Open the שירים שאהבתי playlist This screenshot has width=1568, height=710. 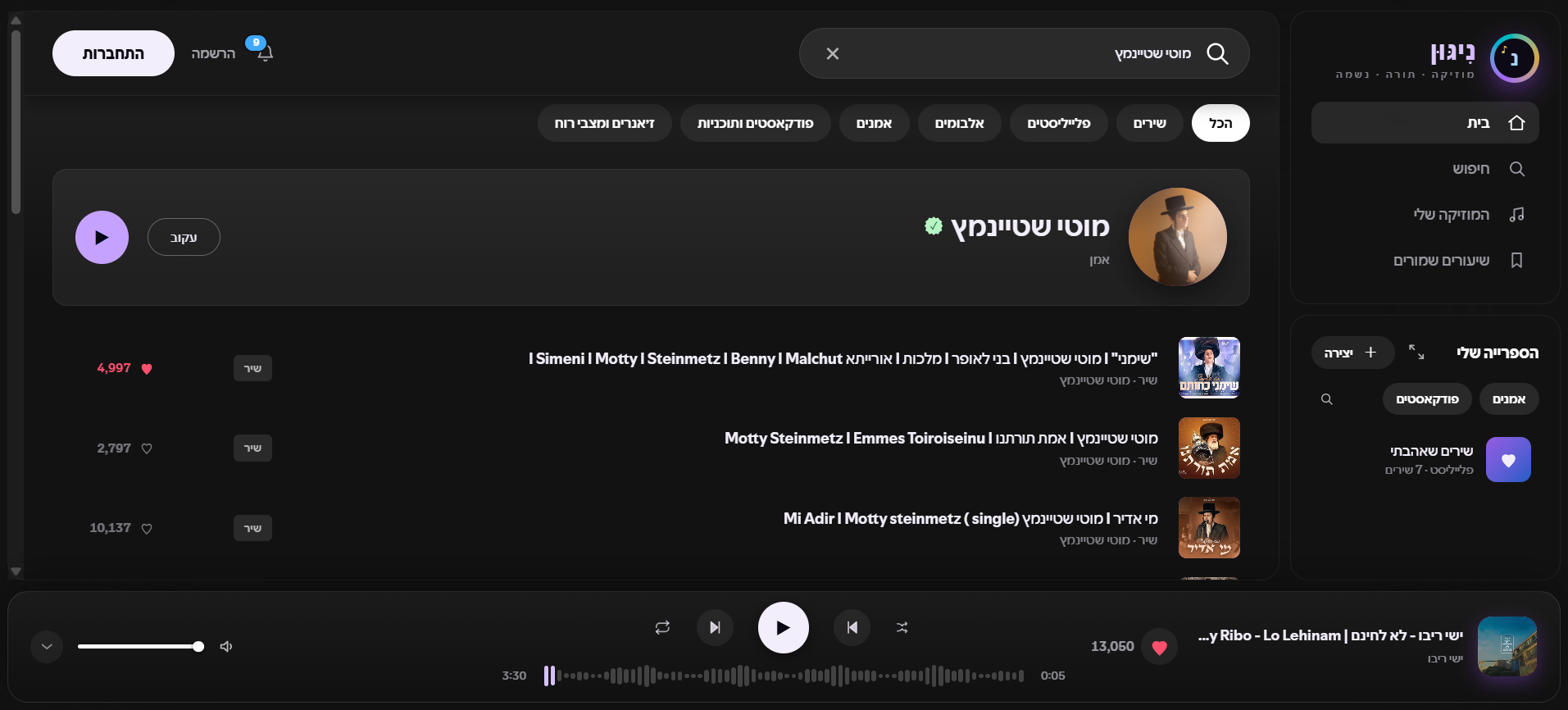[1425, 459]
